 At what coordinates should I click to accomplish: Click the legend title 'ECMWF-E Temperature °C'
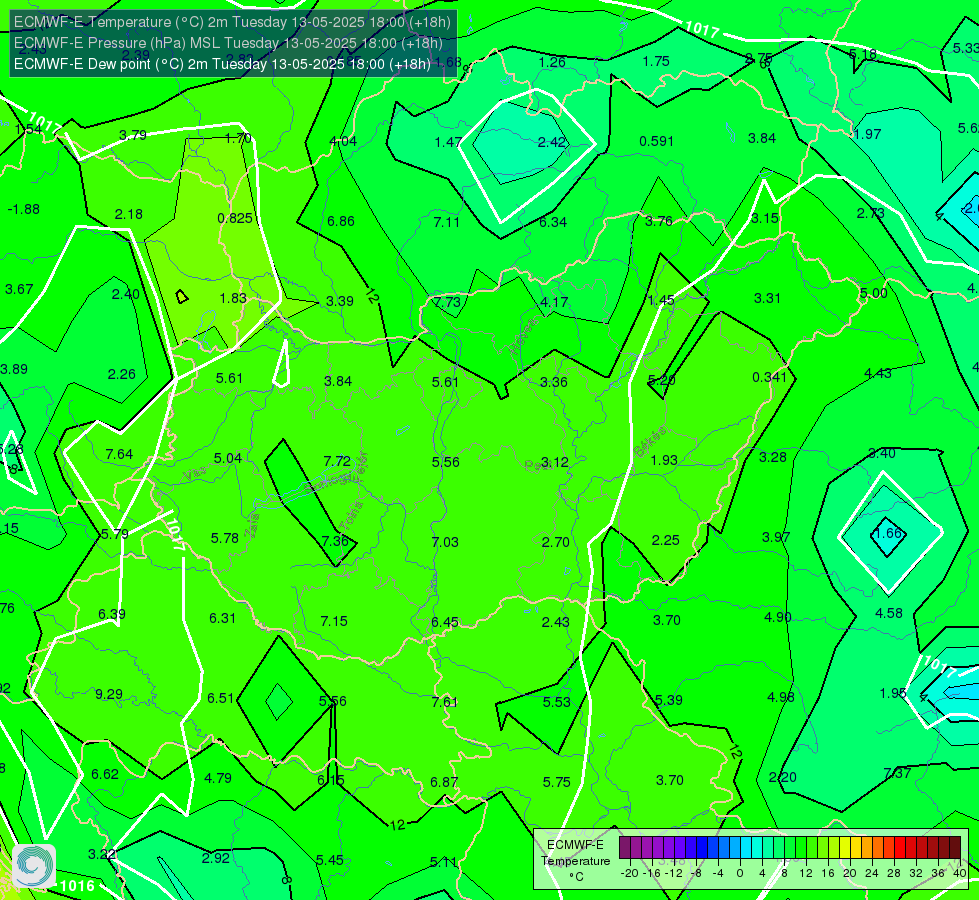click(575, 861)
